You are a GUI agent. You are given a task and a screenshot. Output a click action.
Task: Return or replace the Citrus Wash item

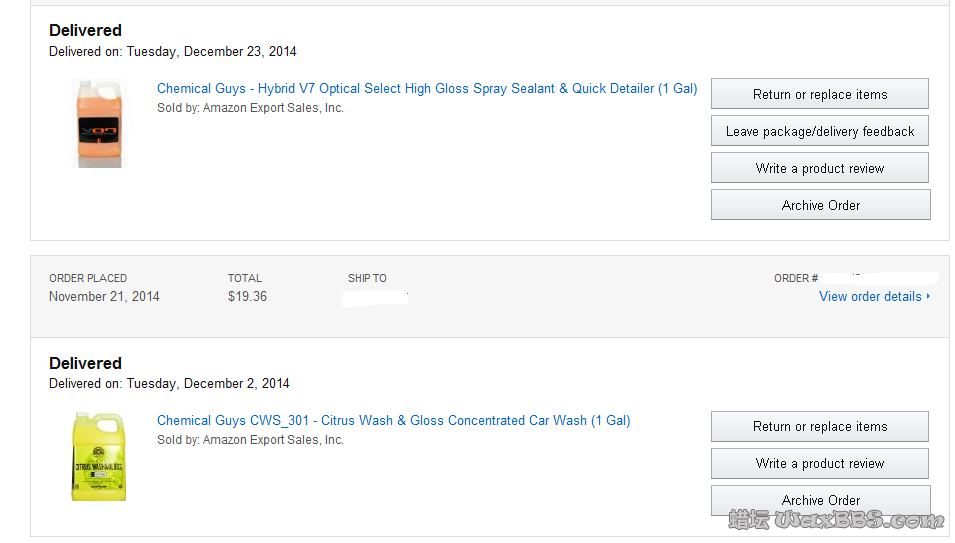coord(819,426)
